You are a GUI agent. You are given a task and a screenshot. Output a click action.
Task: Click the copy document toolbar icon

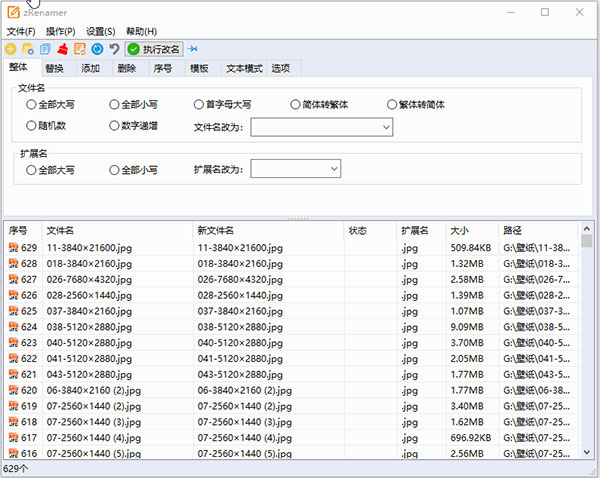(45, 49)
